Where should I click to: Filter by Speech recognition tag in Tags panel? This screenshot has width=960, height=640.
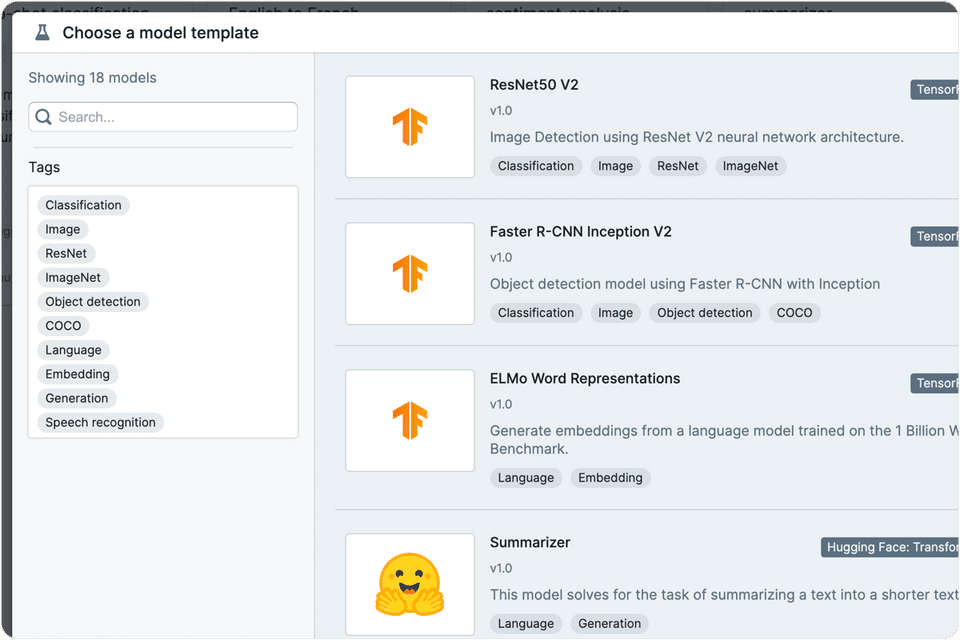pos(100,423)
